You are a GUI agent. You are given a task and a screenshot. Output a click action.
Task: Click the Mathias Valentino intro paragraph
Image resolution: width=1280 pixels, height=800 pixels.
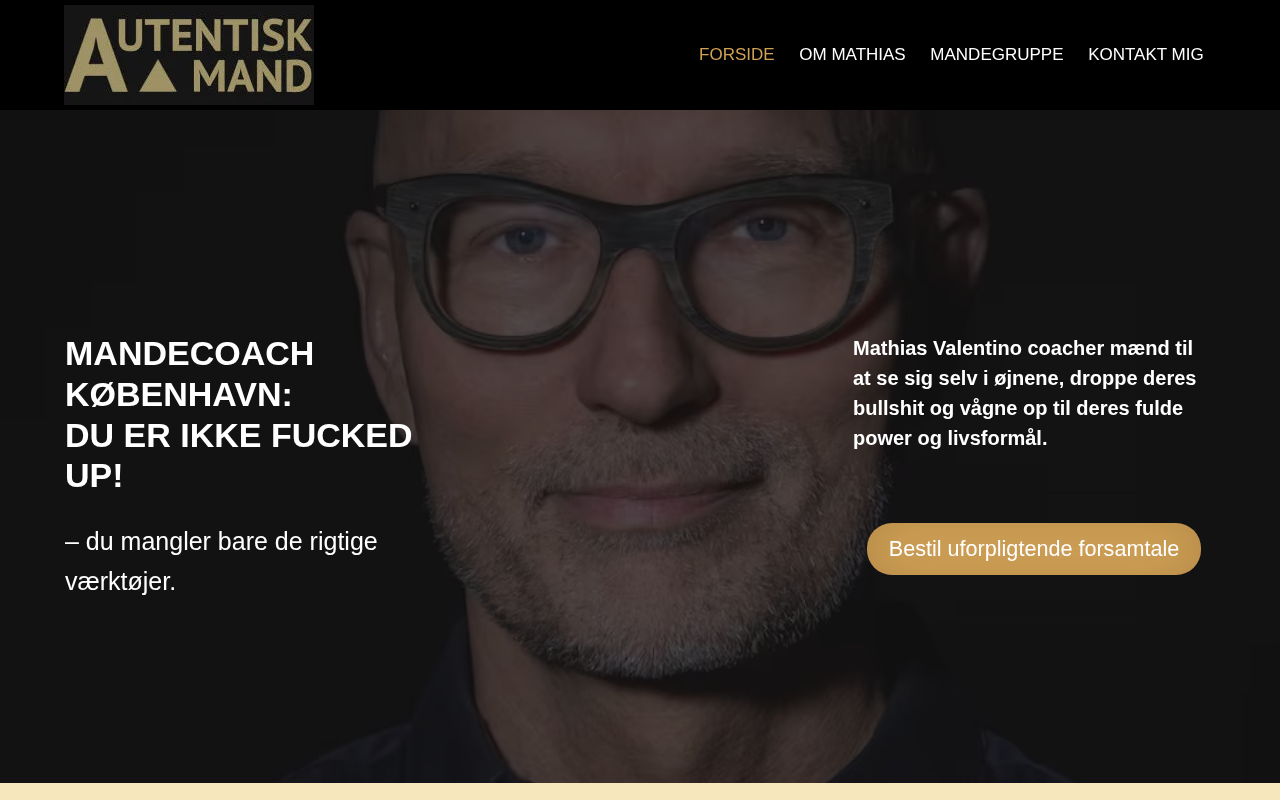tap(1025, 393)
